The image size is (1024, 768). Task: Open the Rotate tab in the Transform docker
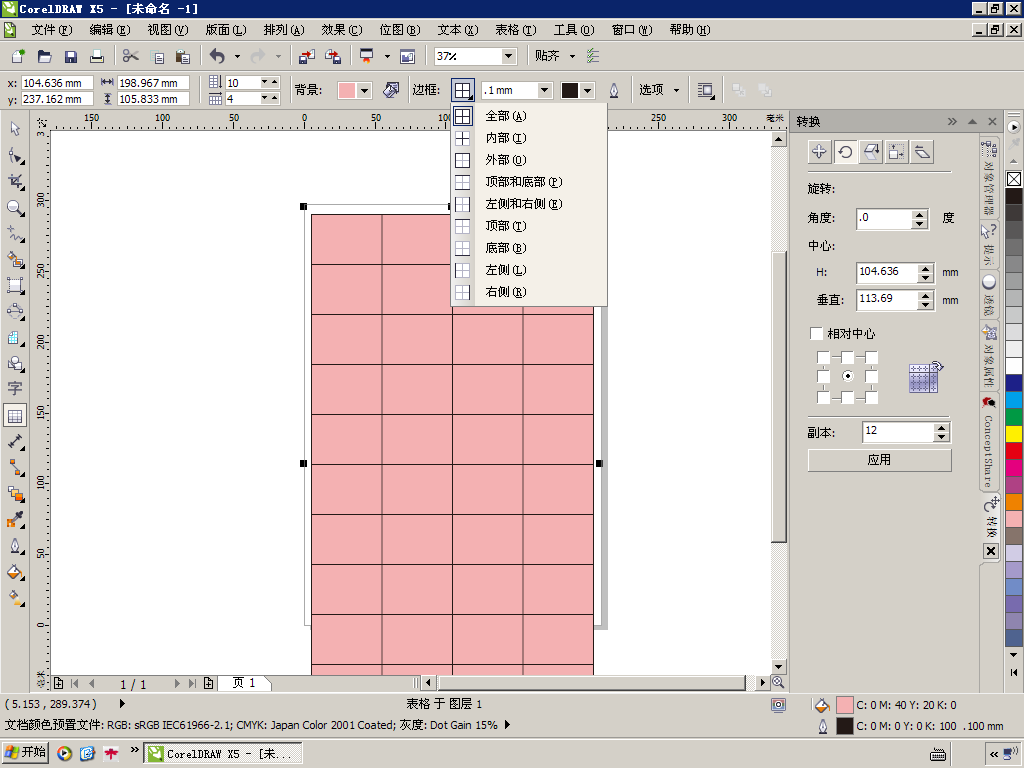point(845,152)
